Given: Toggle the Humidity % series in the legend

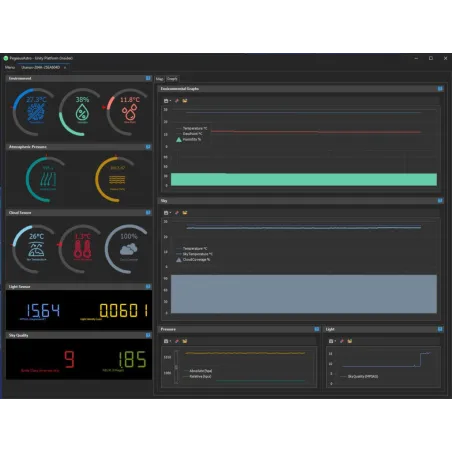Looking at the screenshot, I should [x=189, y=139].
